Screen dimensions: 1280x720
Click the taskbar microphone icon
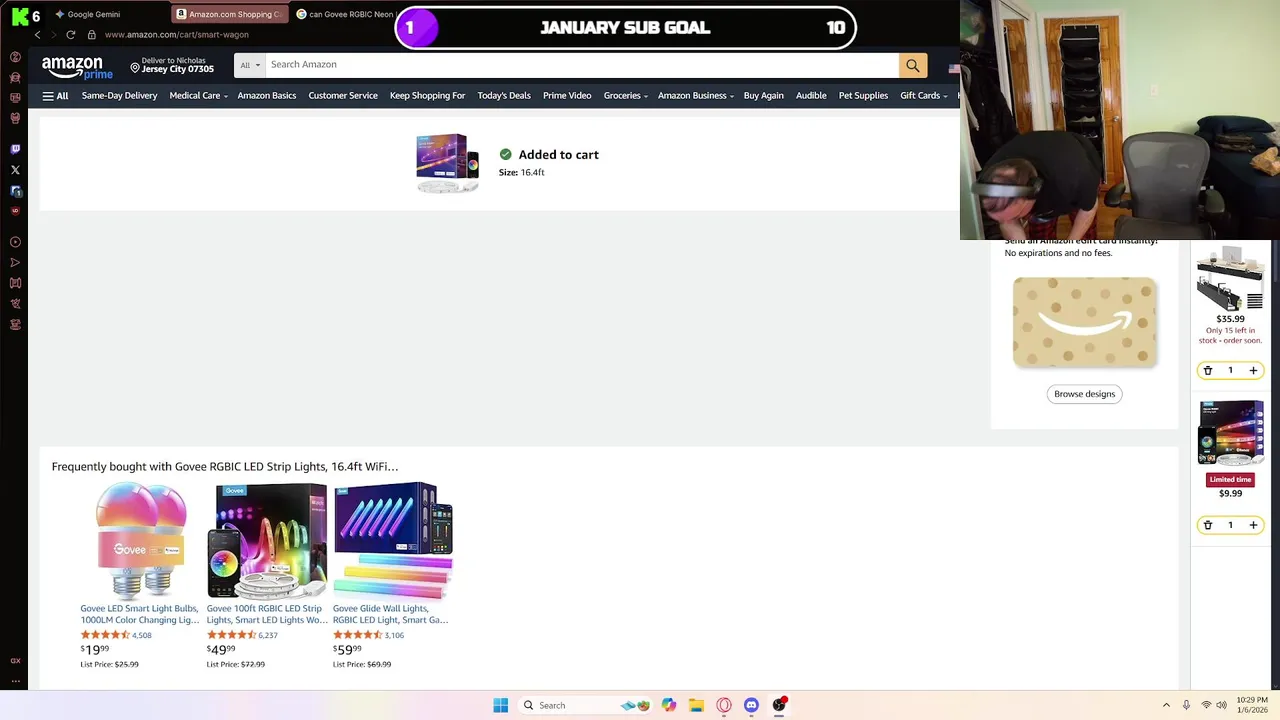click(1186, 705)
